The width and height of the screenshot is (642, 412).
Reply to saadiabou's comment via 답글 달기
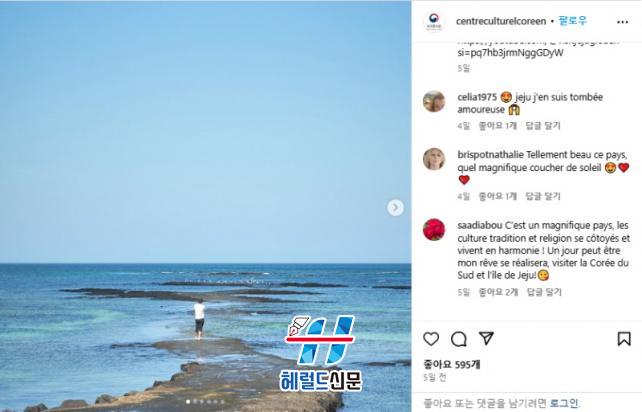[x=544, y=292]
